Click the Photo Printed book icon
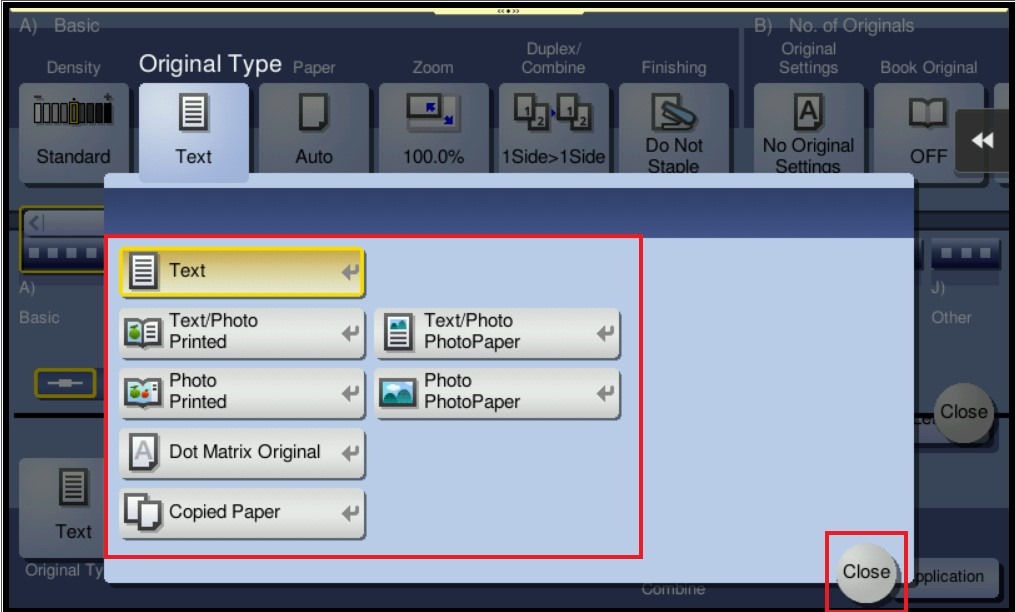Screen dimensions: 1015x612 point(142,393)
